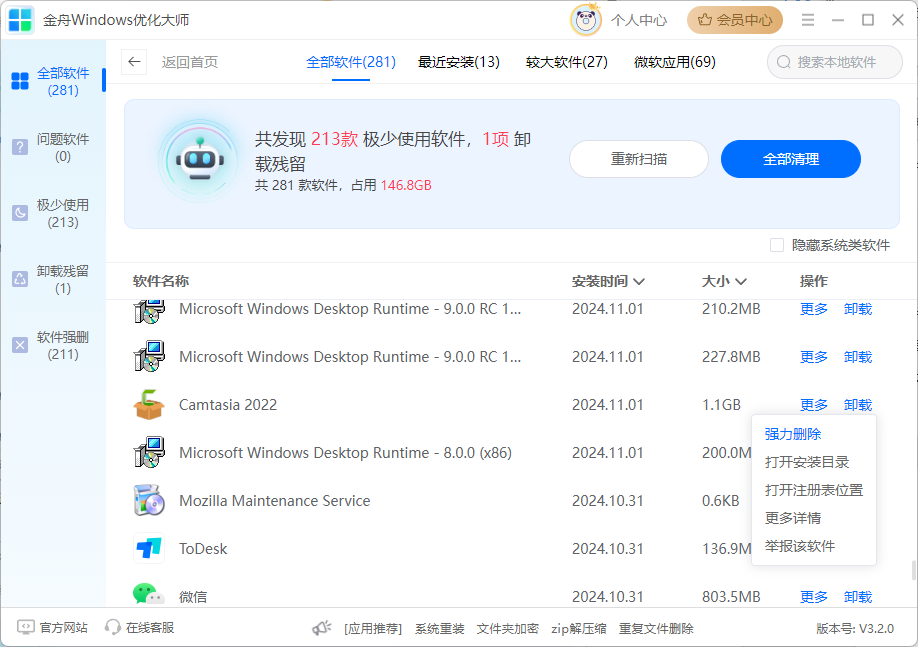Image resolution: width=918 pixels, height=647 pixels.
Task: Open 更多 menu for 微信
Action: (814, 597)
